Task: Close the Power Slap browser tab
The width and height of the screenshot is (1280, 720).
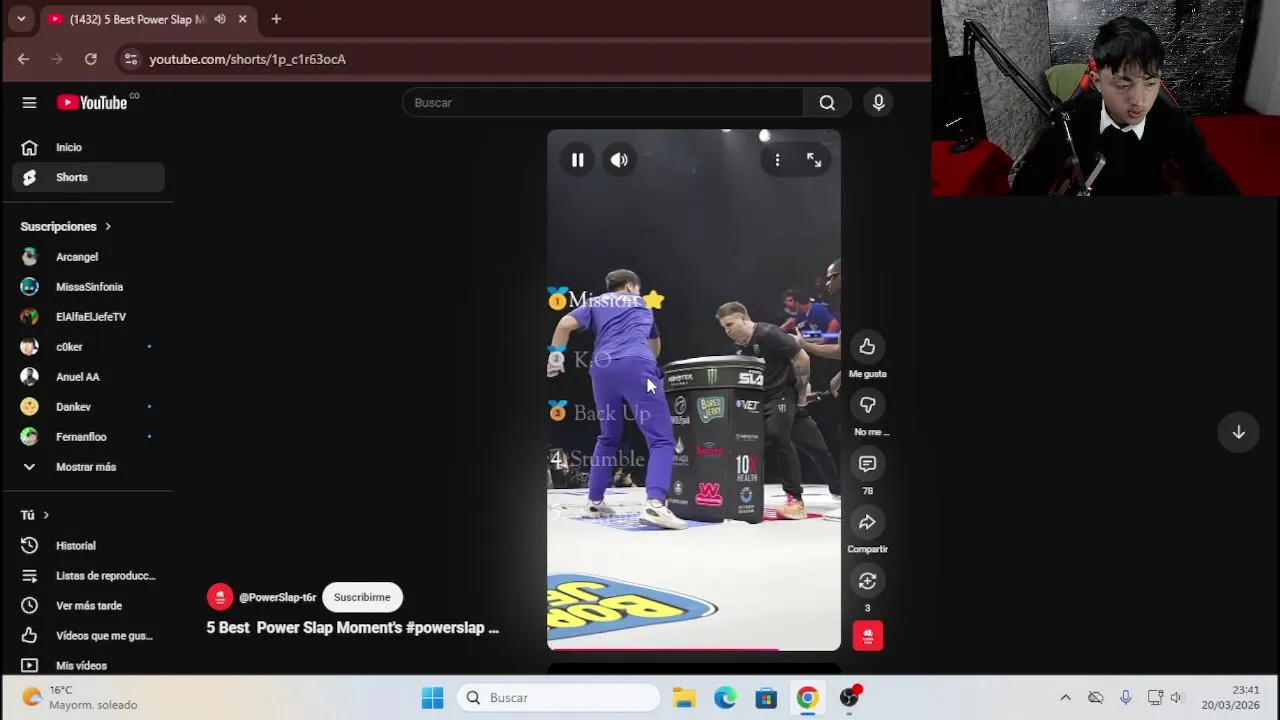Action: (242, 19)
